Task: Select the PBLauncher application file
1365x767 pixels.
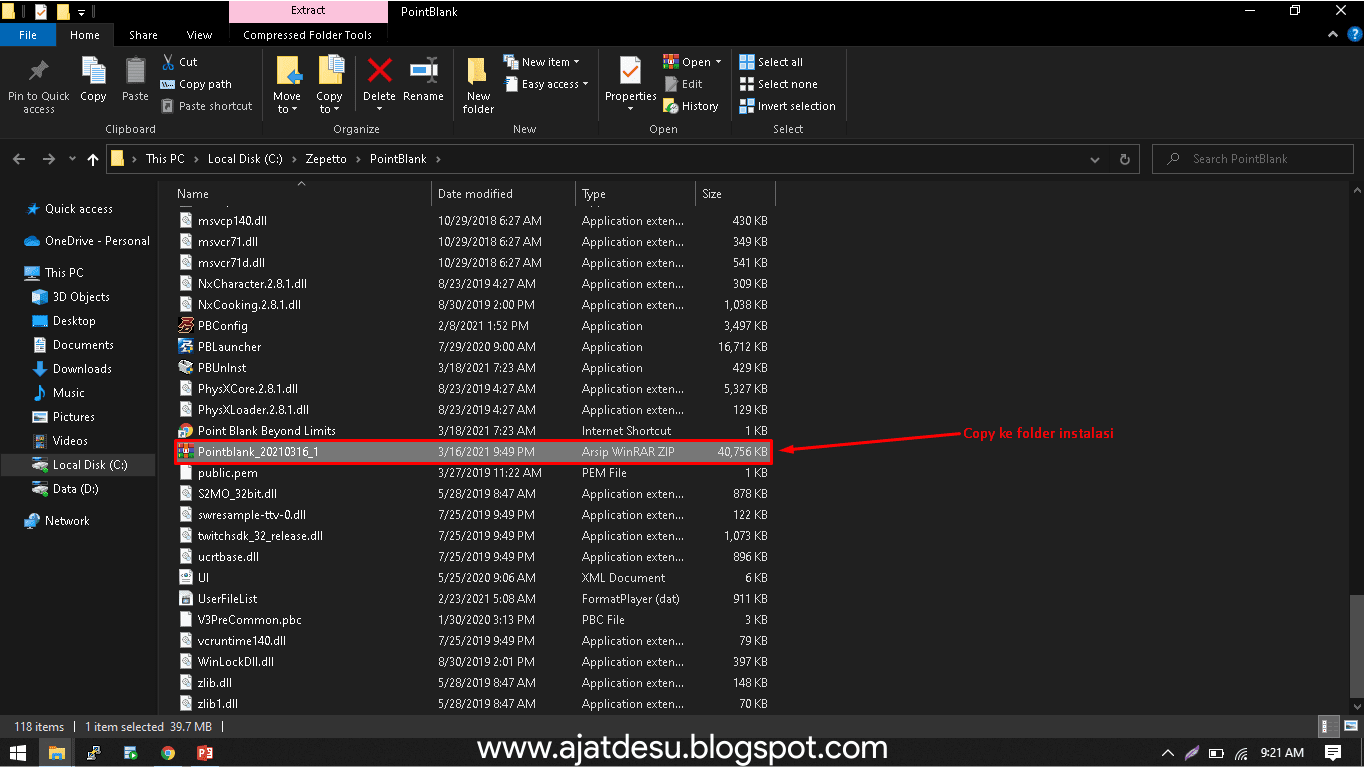Action: point(474,347)
